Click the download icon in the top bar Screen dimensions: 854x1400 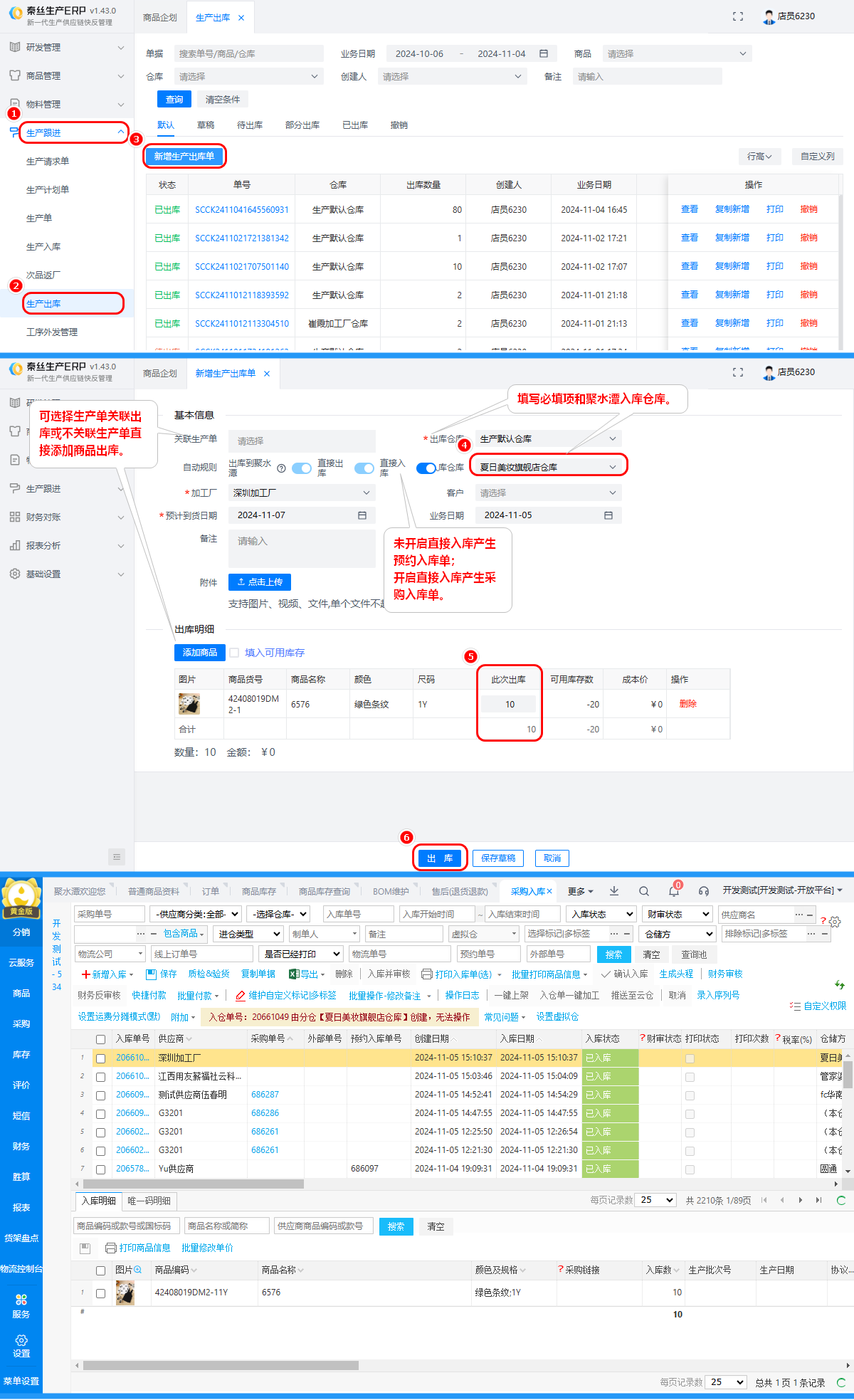tap(614, 891)
